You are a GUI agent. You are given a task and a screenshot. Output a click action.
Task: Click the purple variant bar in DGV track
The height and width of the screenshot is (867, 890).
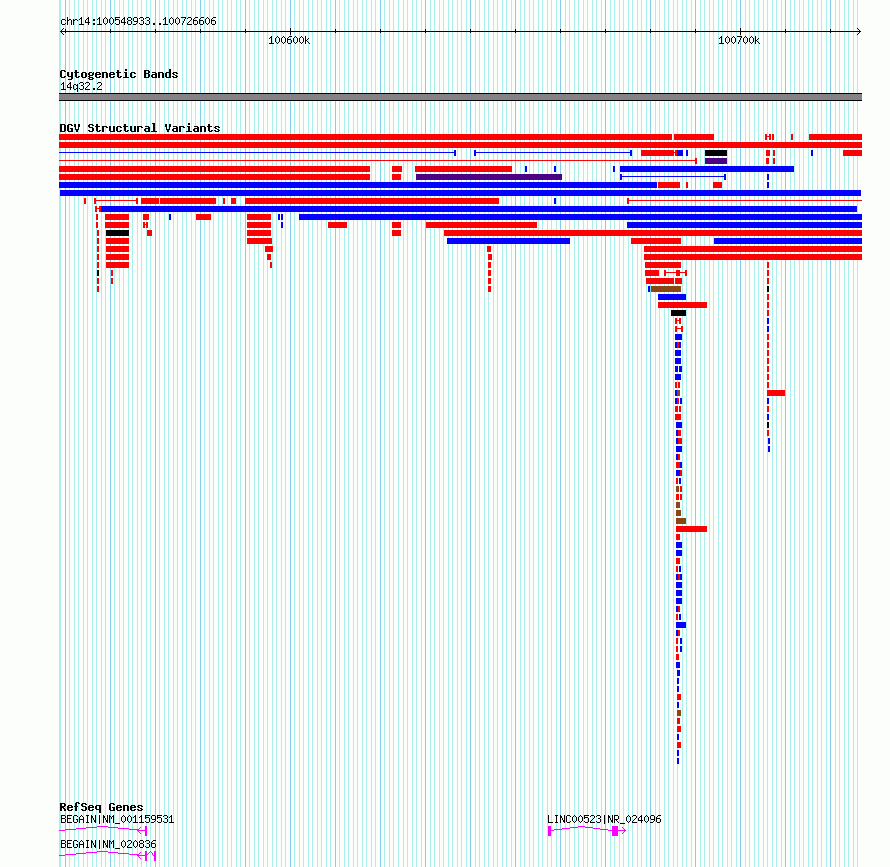(x=489, y=177)
